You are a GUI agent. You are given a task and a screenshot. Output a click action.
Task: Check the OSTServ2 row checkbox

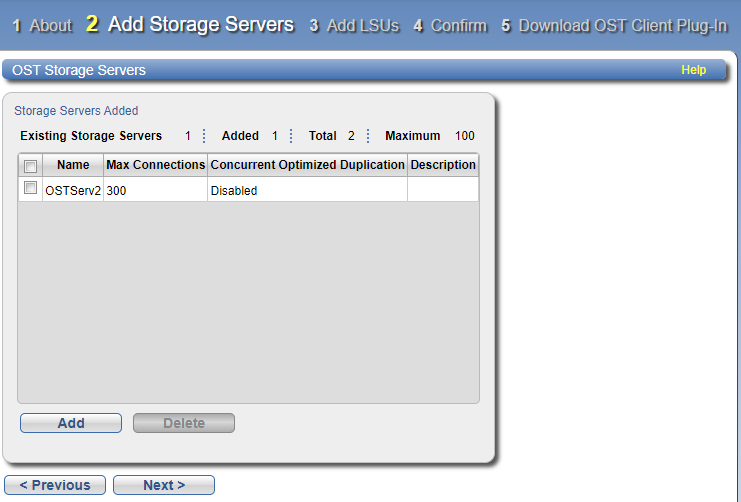[x=30, y=188]
